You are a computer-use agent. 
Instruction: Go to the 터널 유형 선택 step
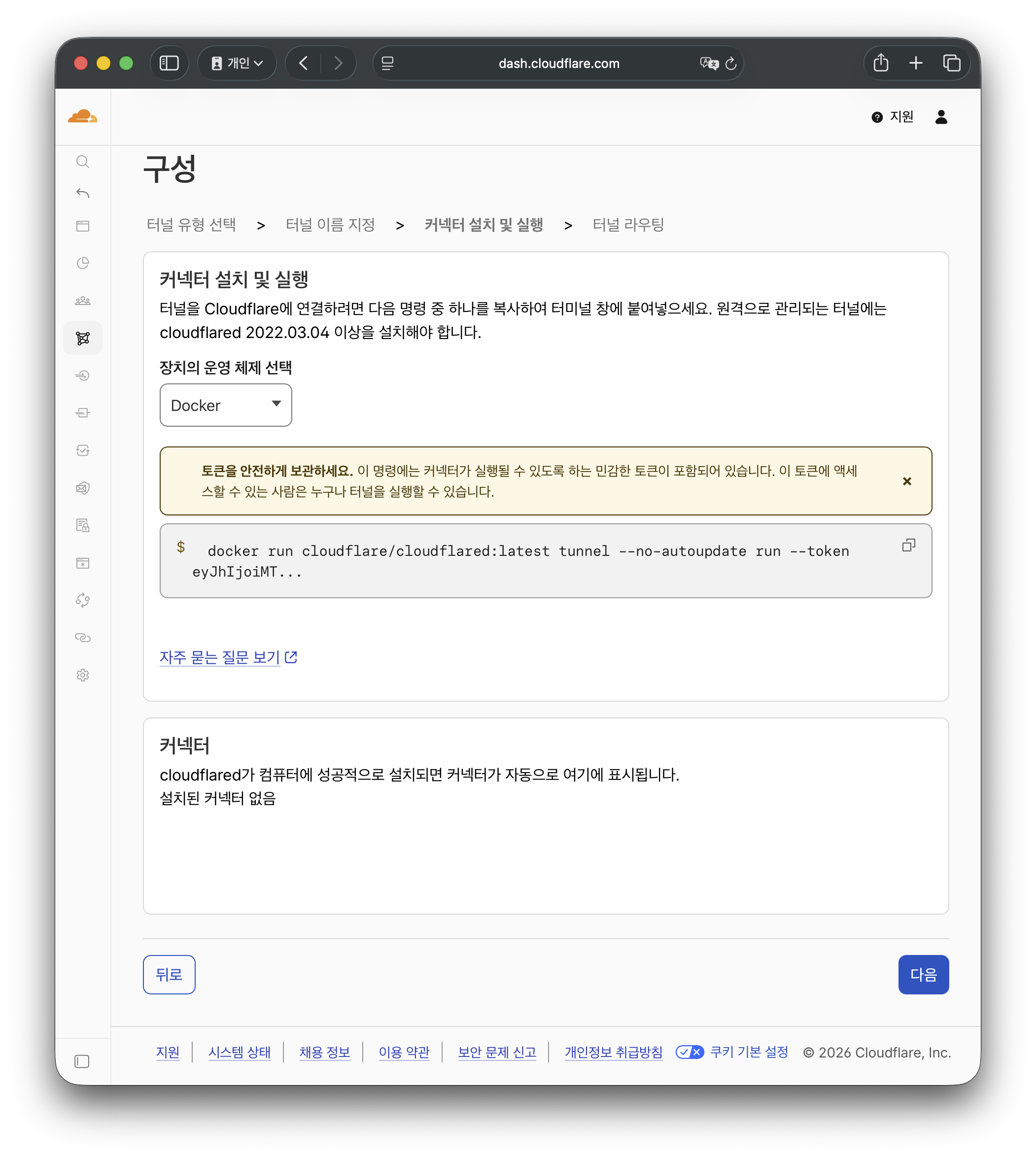191,225
